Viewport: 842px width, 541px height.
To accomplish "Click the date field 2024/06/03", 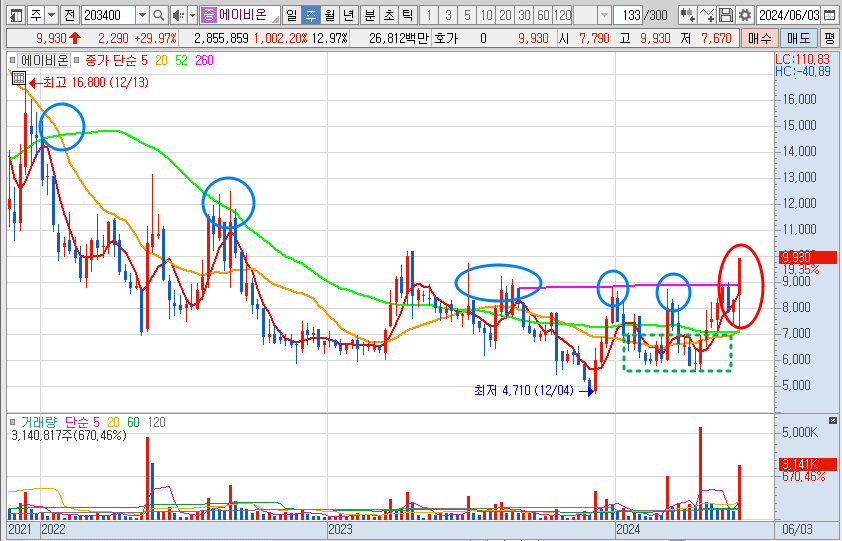I will coord(790,15).
